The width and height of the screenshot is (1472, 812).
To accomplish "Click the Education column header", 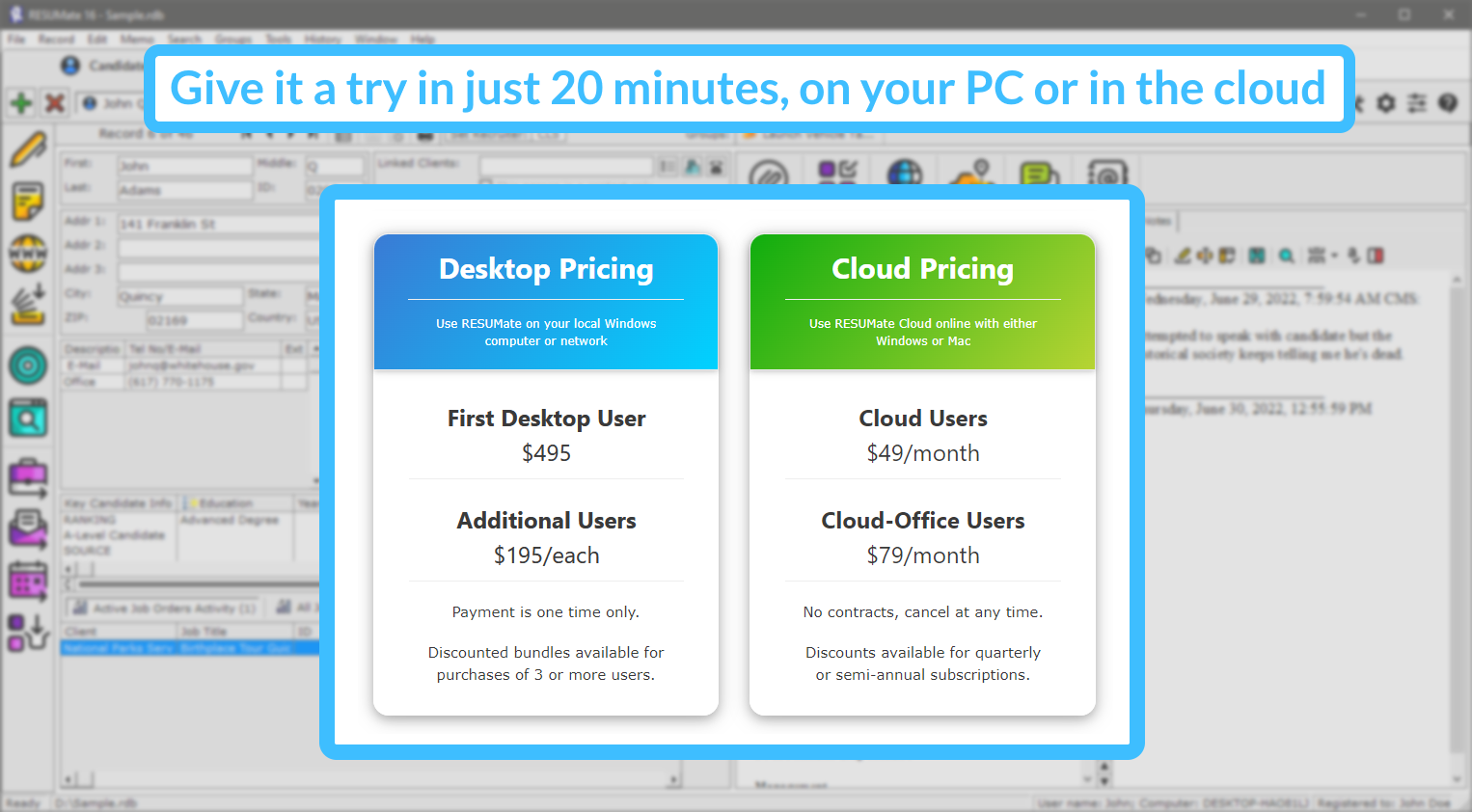I will pos(236,503).
